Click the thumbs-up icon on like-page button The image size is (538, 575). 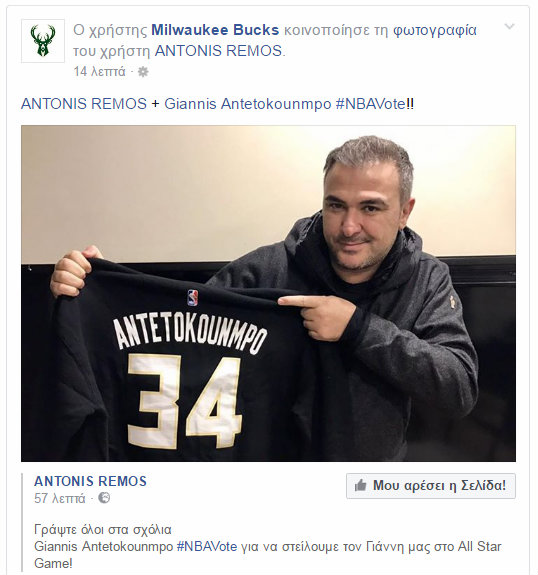tap(361, 486)
